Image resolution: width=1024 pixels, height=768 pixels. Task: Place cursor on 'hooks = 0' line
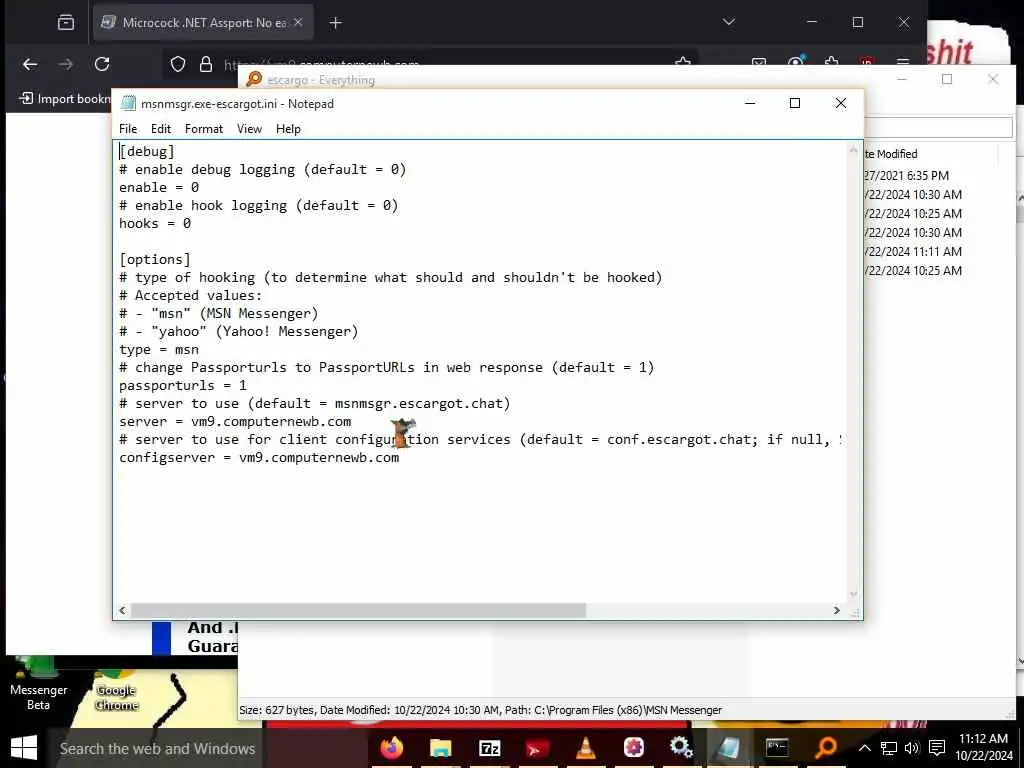[x=155, y=224]
